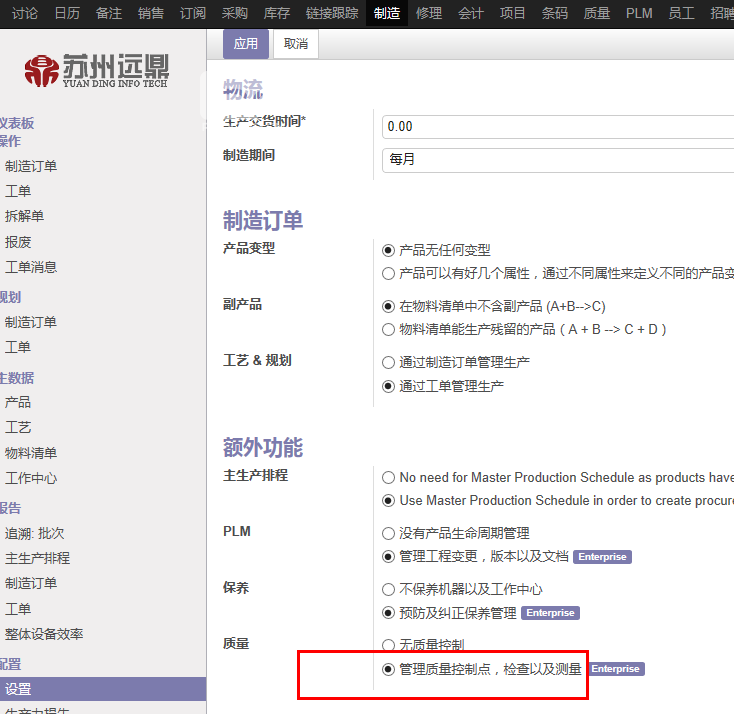734x714 pixels.
Task: Open 工单 under the 操作 sidebar section
Action: (x=18, y=191)
